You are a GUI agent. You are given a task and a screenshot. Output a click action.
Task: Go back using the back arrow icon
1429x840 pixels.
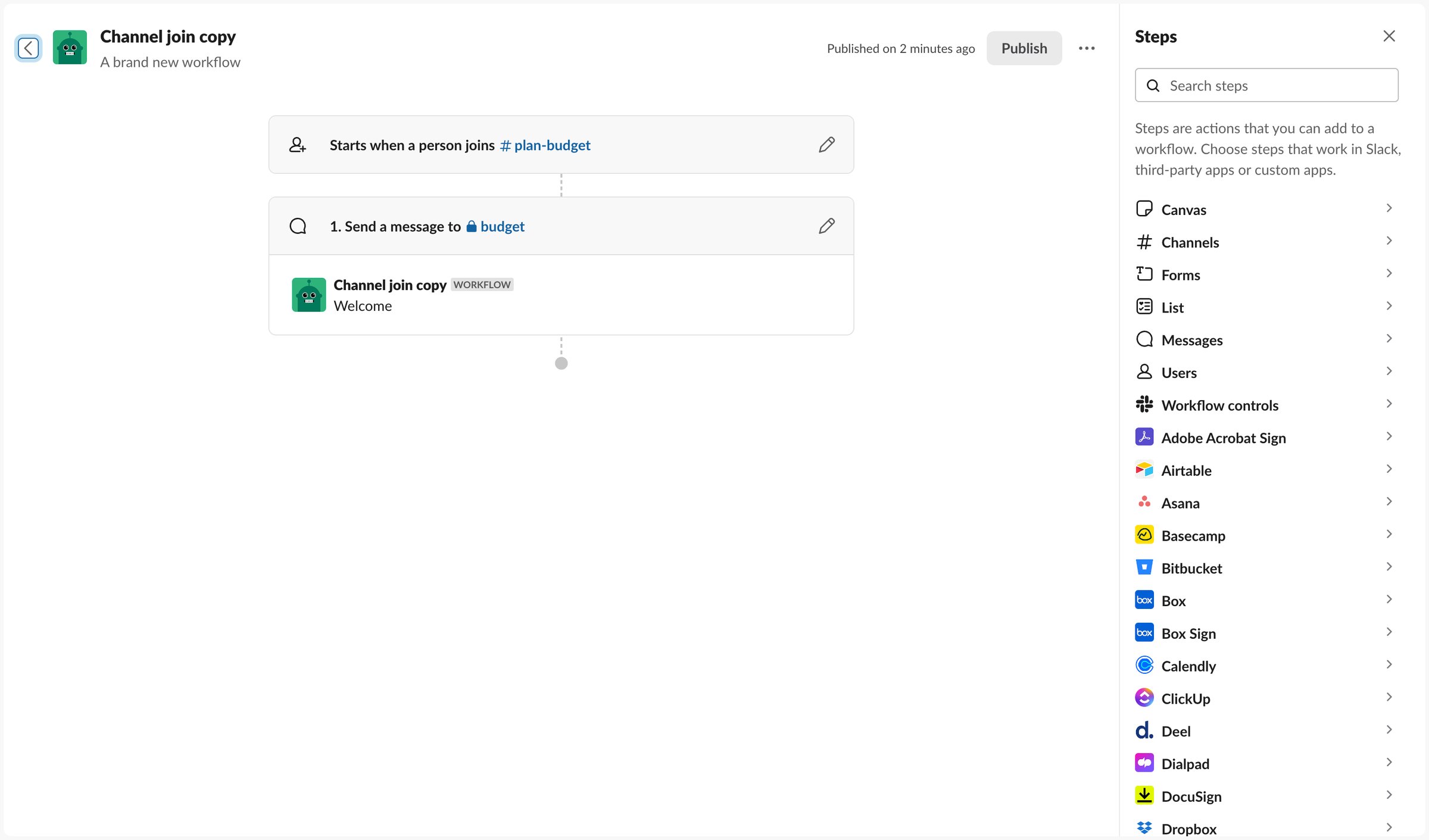[x=28, y=48]
